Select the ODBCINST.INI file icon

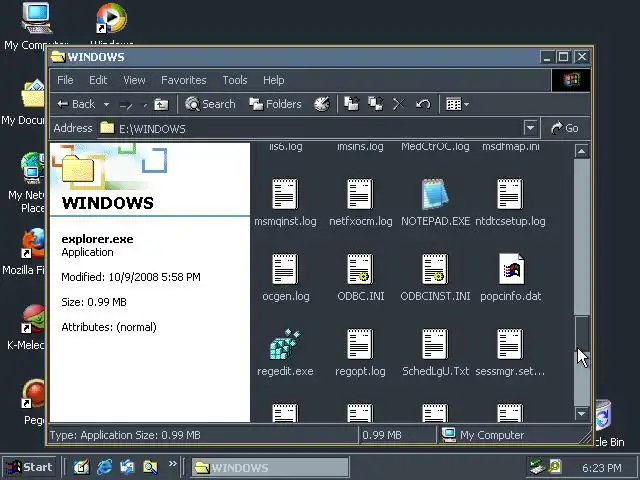[x=435, y=269]
